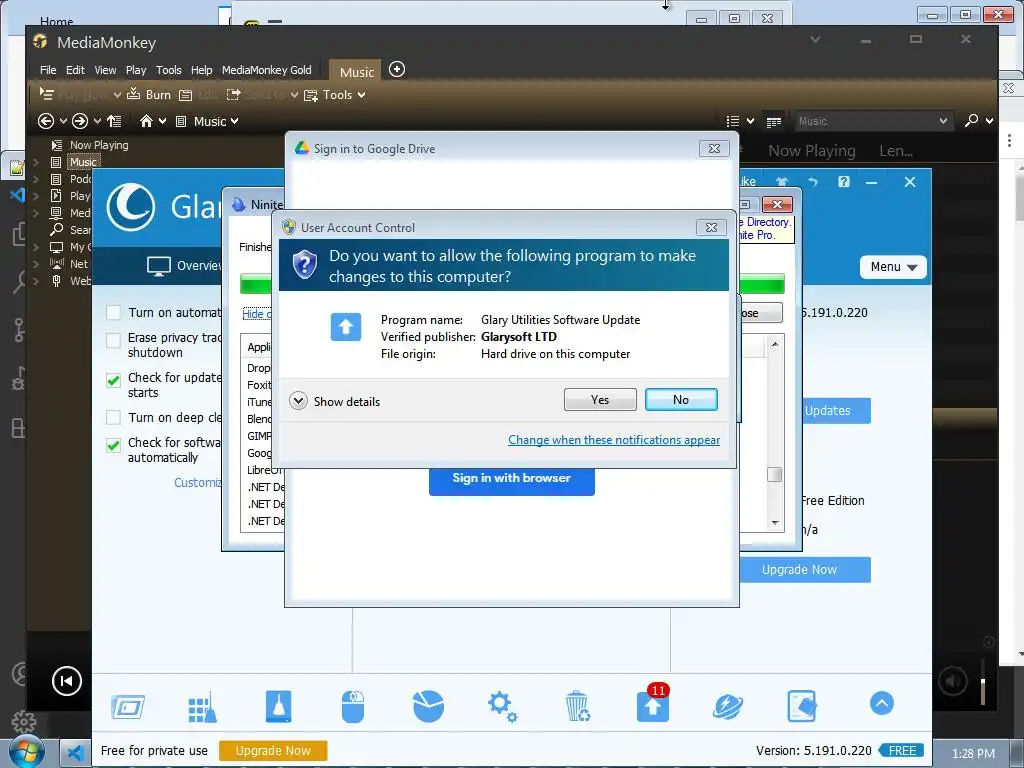Select MediaMonkey Music tab
Image resolution: width=1024 pixels, height=768 pixels.
pyautogui.click(x=357, y=72)
